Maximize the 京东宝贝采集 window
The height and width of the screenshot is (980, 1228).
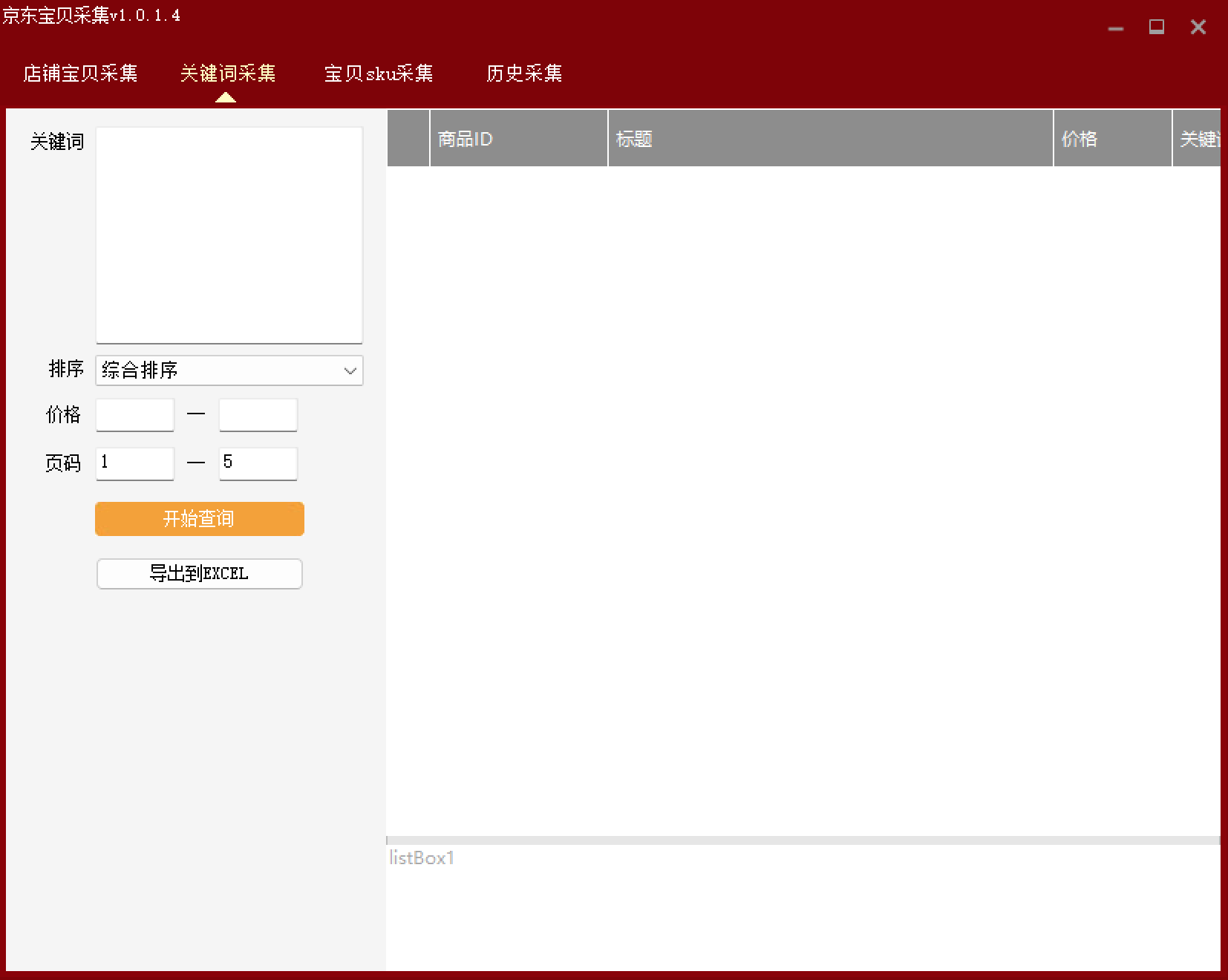click(1157, 27)
